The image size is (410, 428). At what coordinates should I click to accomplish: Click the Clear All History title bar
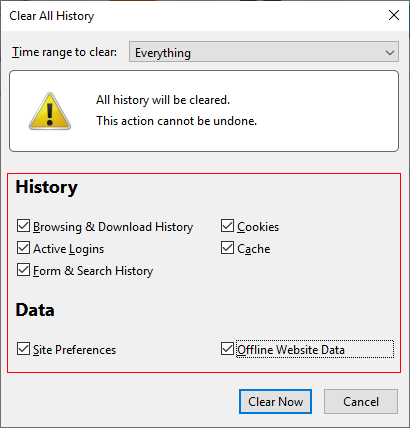[x=193, y=15]
